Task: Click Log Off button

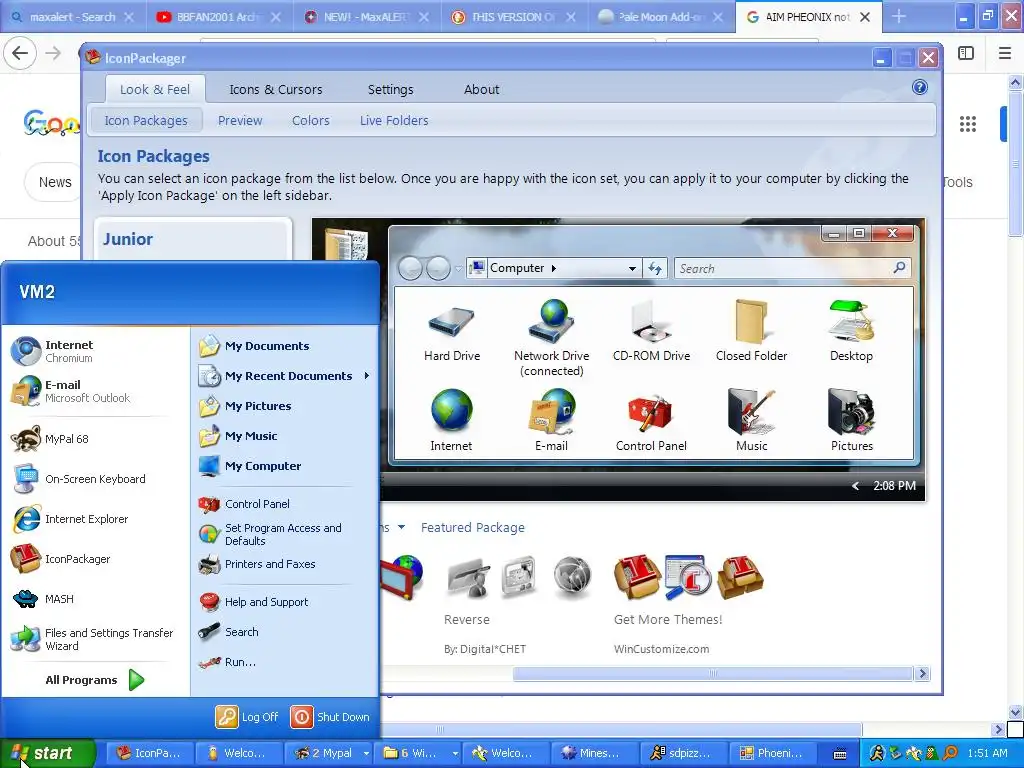Action: coord(248,717)
